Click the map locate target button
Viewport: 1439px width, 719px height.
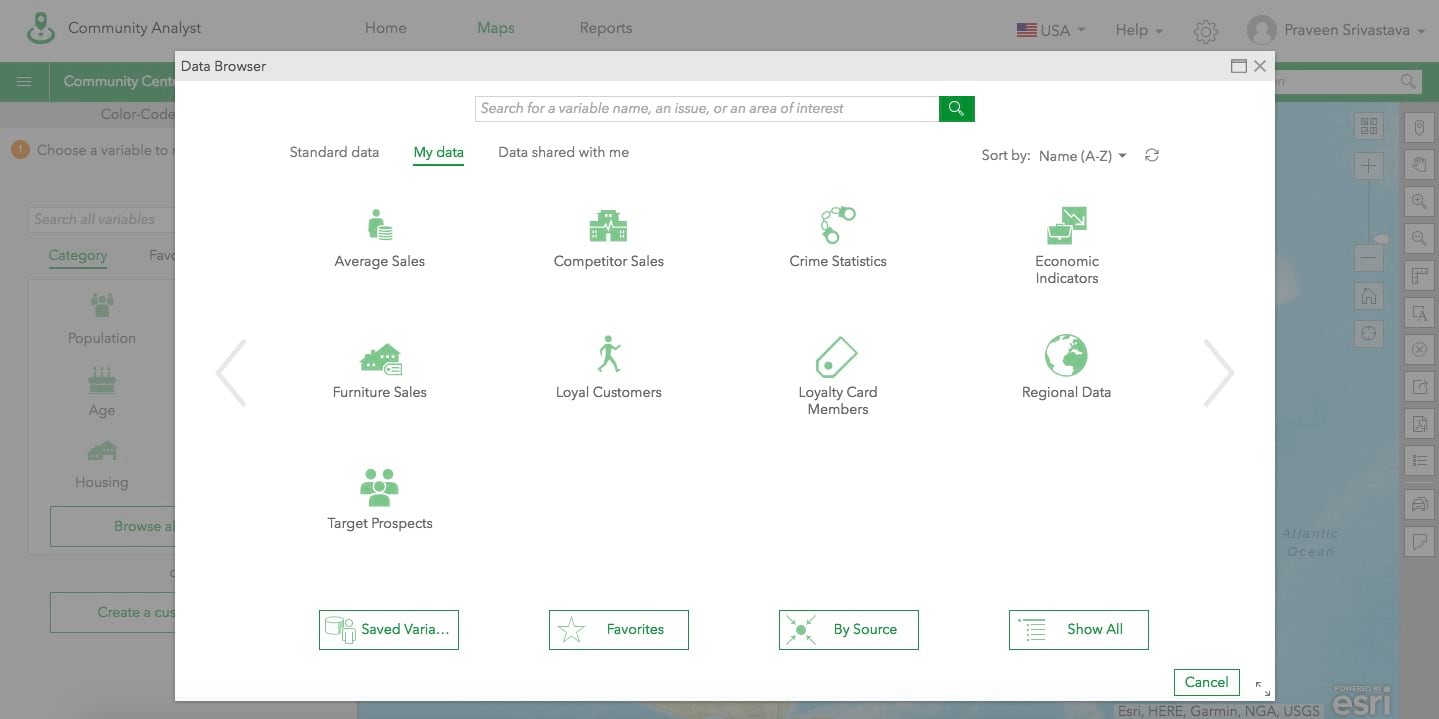coord(1369,334)
